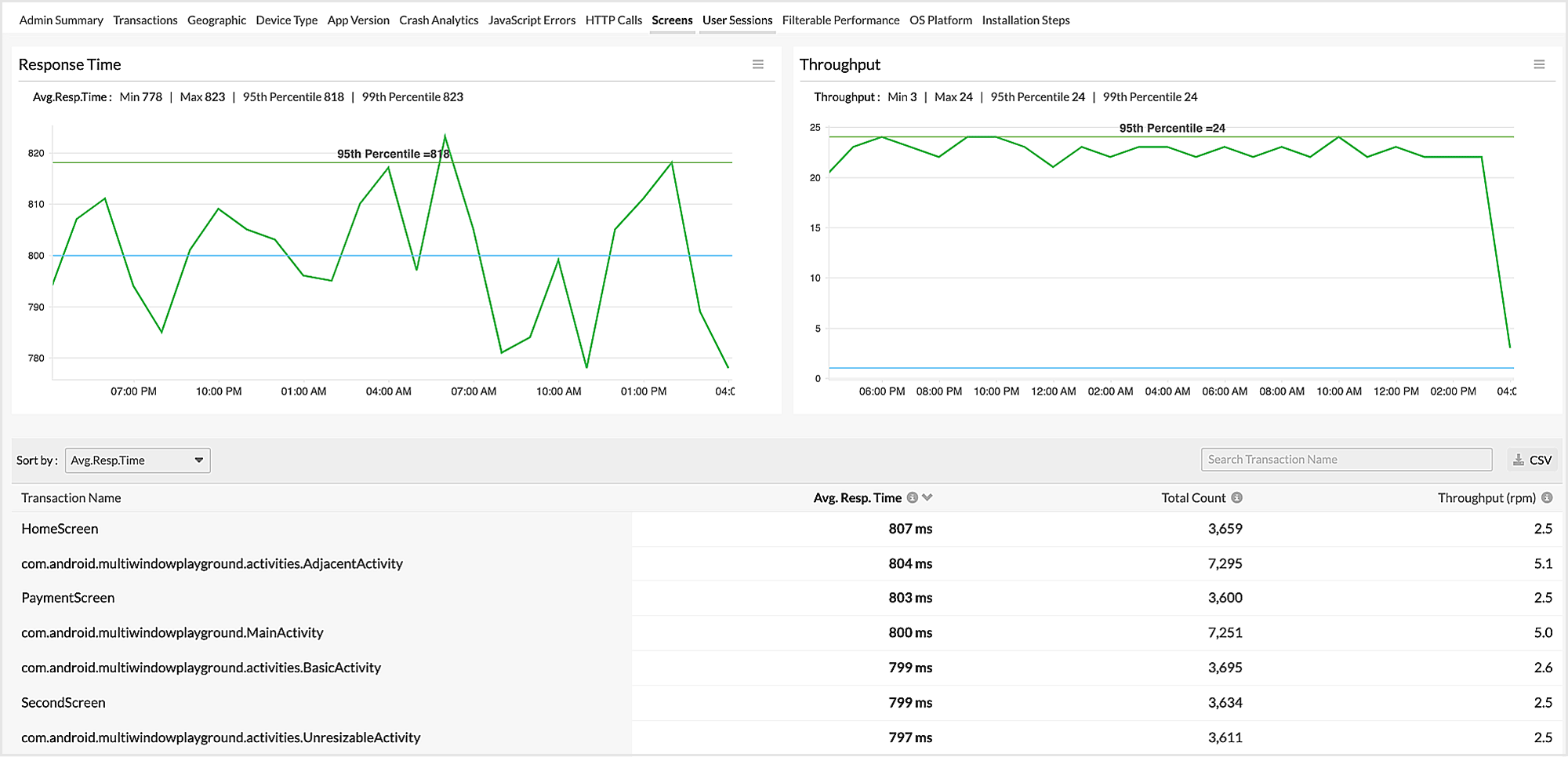Open the HomeScreen transaction
This screenshot has height=757, width=1568.
[x=60, y=529]
